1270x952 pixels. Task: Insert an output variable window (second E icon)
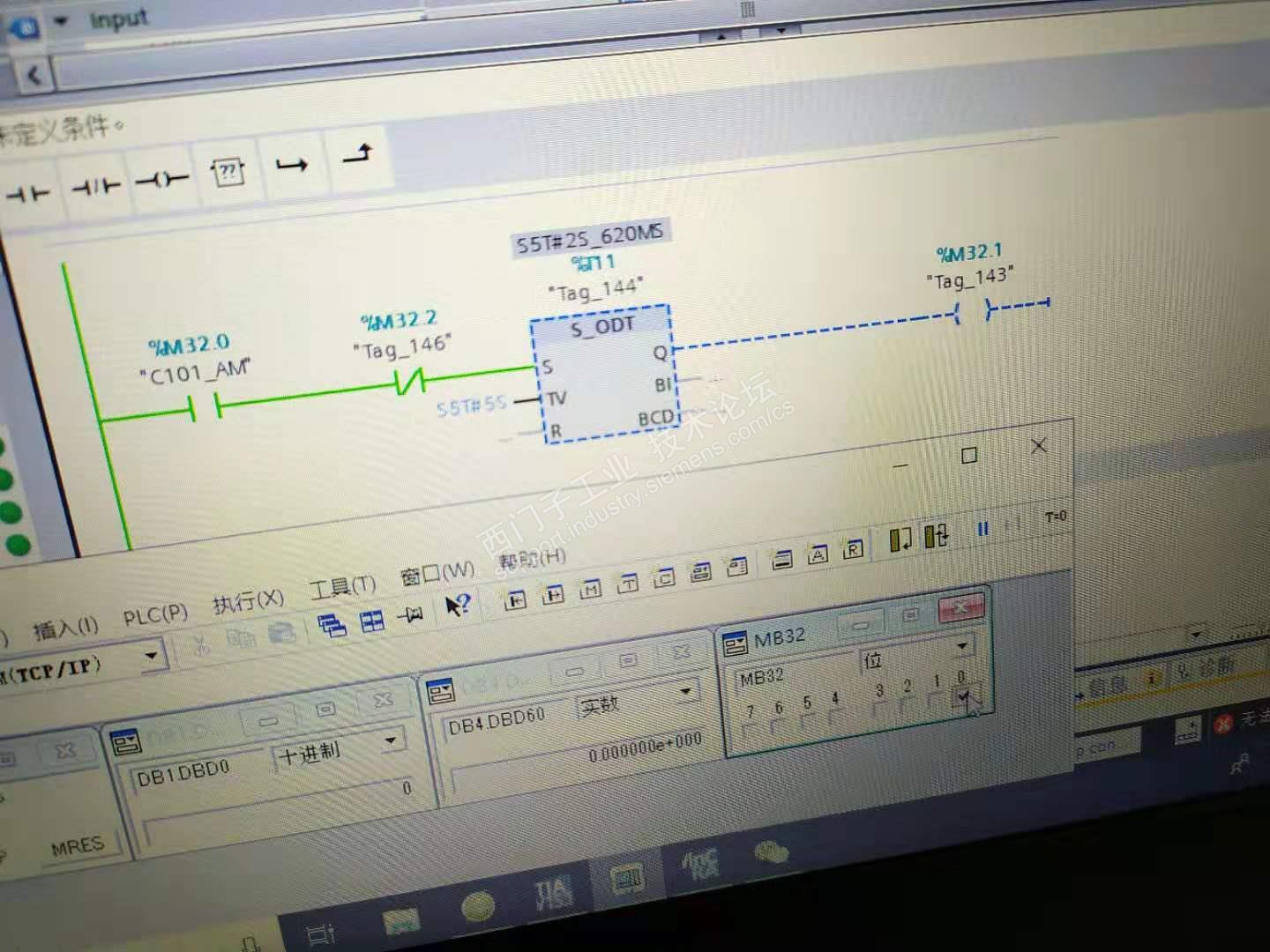click(x=553, y=595)
